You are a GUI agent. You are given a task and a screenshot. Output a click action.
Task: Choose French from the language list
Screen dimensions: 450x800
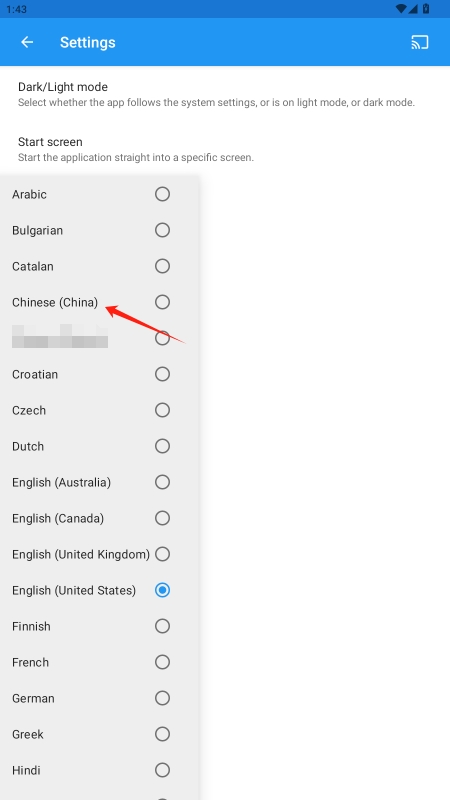tap(99, 662)
